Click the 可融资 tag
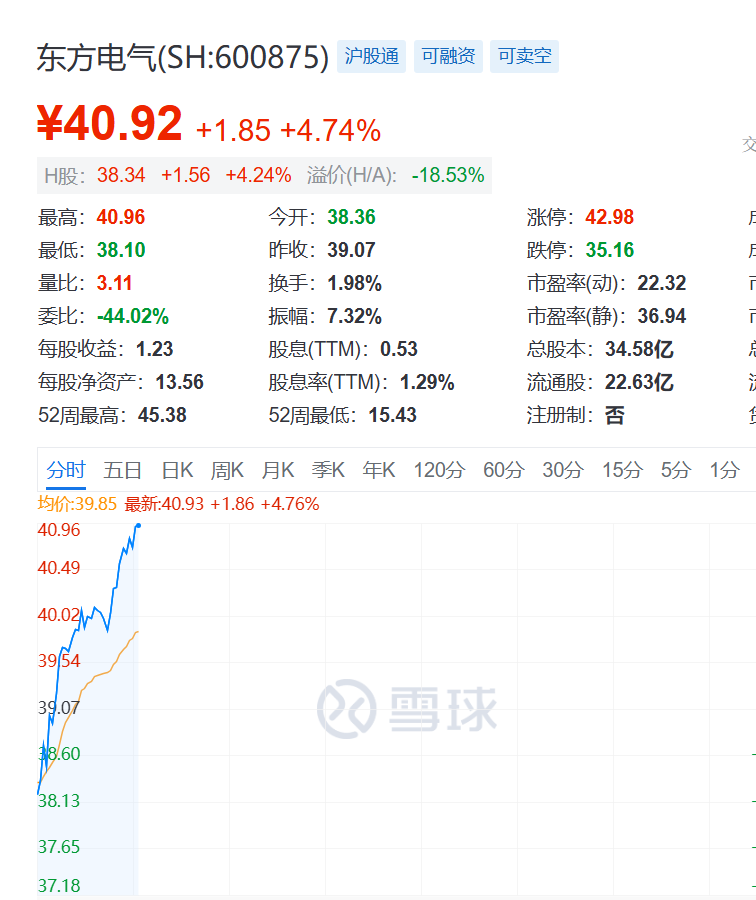This screenshot has width=756, height=900. click(x=448, y=56)
